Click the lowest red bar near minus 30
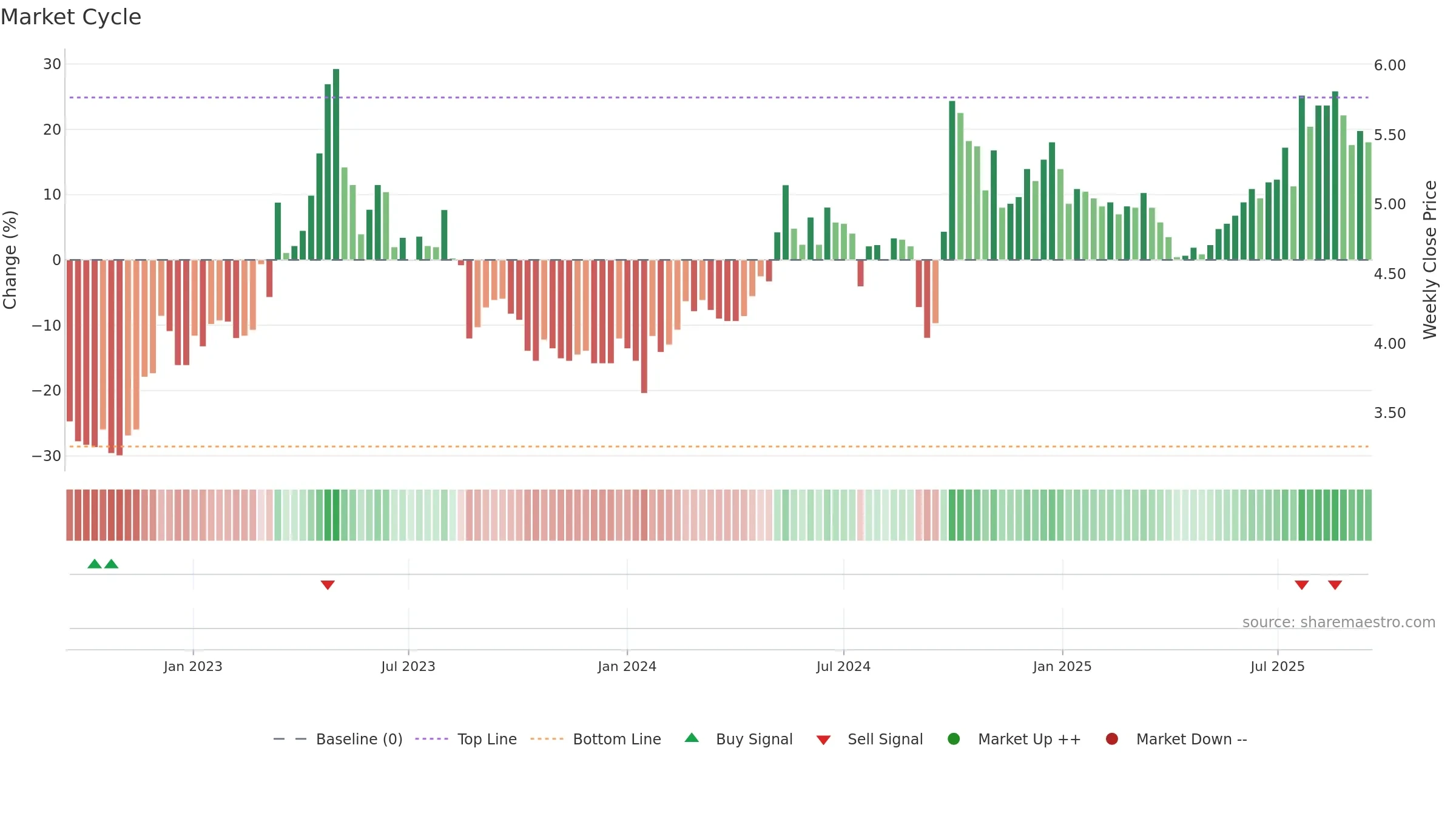Screen dimensions: 1456x819 tap(120, 357)
